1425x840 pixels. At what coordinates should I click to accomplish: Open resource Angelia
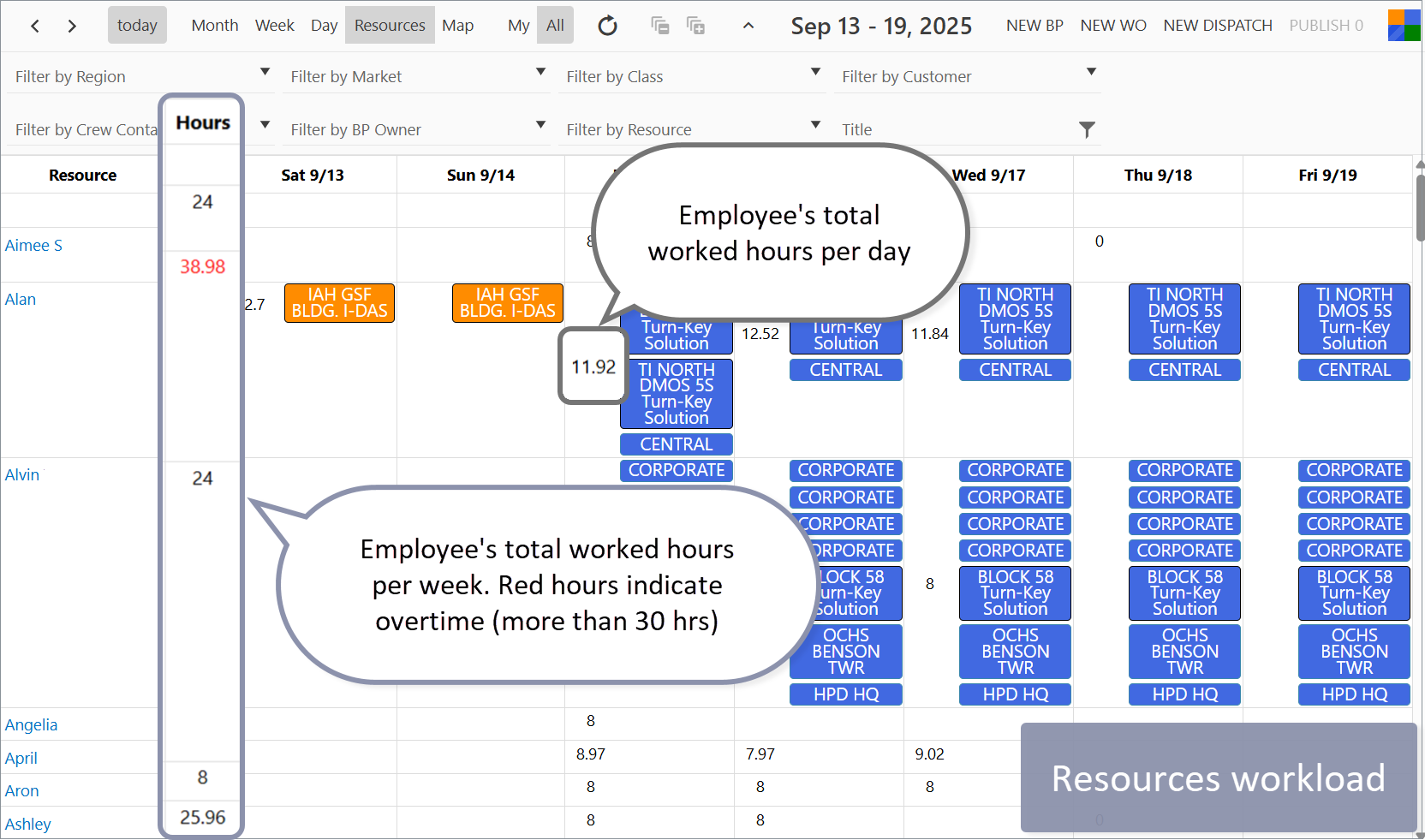point(32,725)
